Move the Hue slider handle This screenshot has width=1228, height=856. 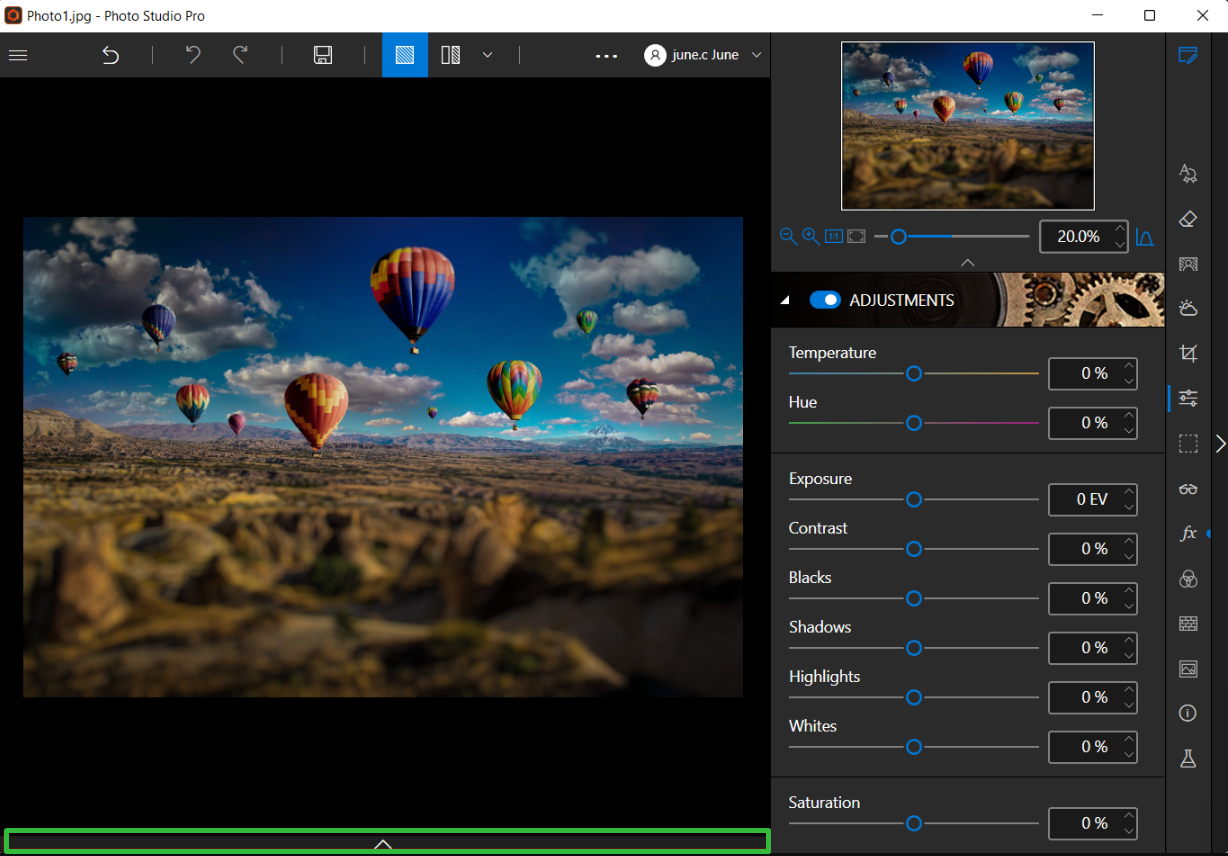click(x=914, y=423)
